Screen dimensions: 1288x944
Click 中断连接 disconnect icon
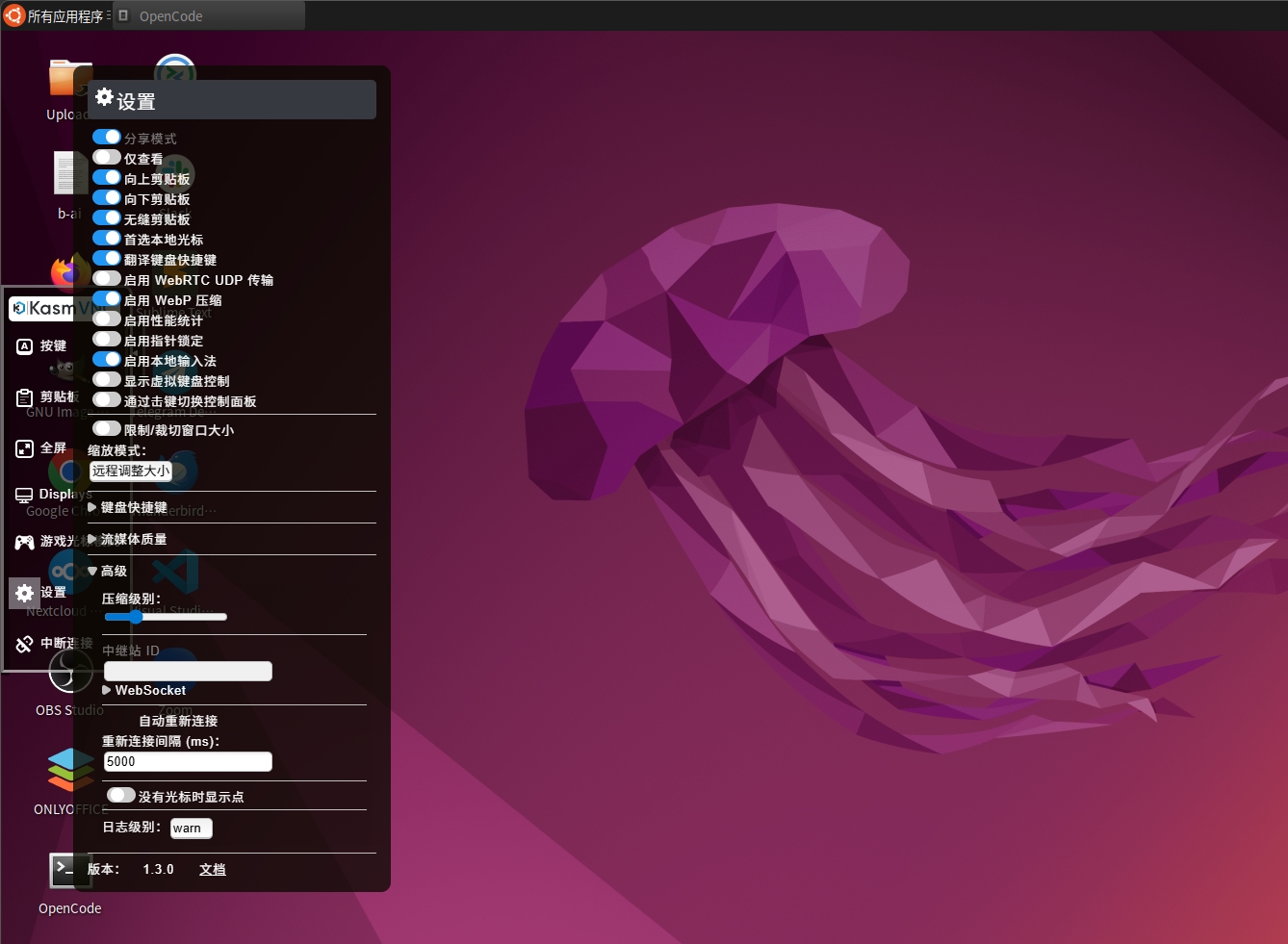pyautogui.click(x=25, y=644)
